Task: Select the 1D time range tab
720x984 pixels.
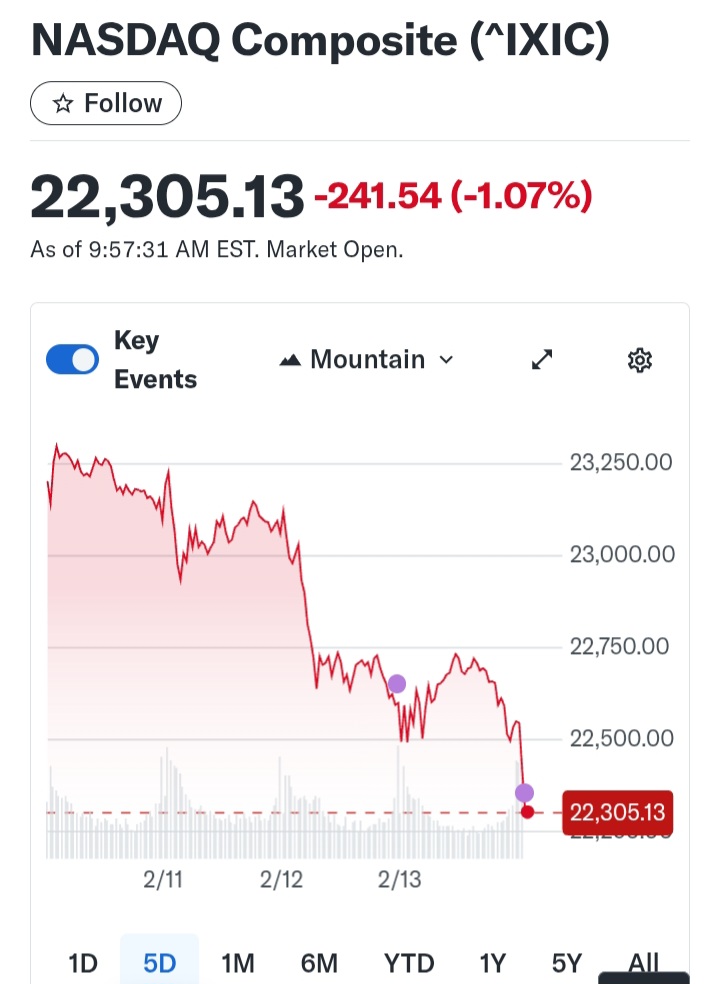Action: click(83, 964)
